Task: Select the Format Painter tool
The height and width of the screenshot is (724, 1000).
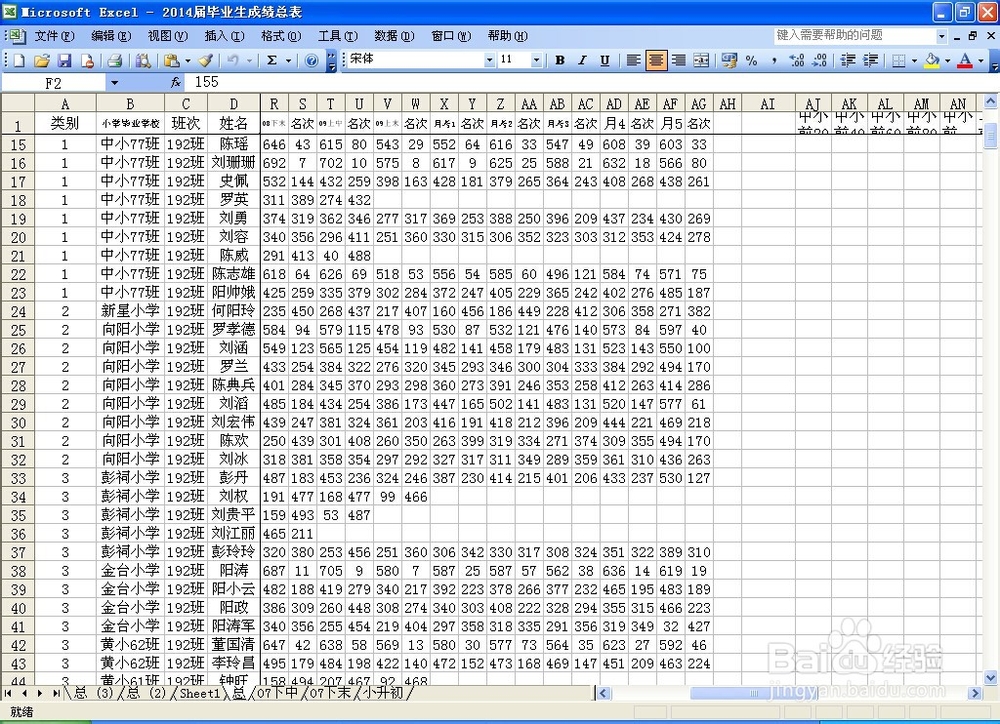Action: click(204, 60)
